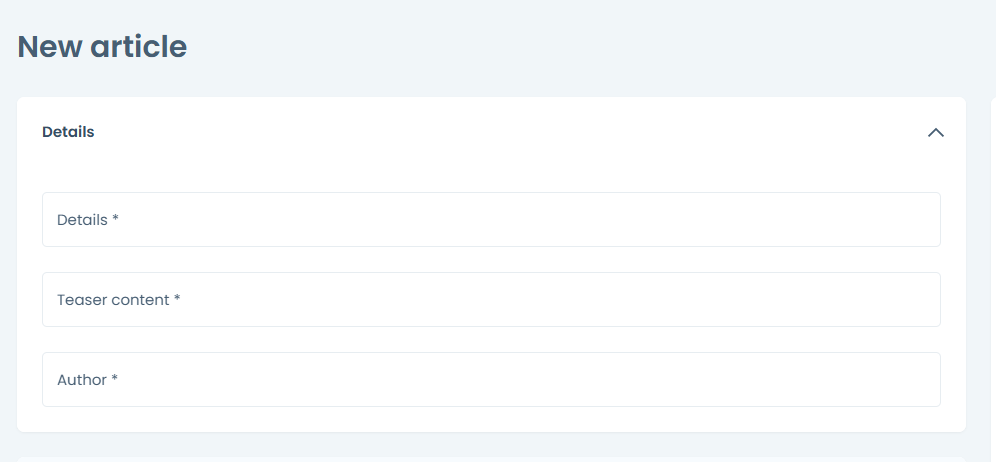This screenshot has height=462, width=996.
Task: Click the right end of the Teaser content field
Action: (920, 299)
